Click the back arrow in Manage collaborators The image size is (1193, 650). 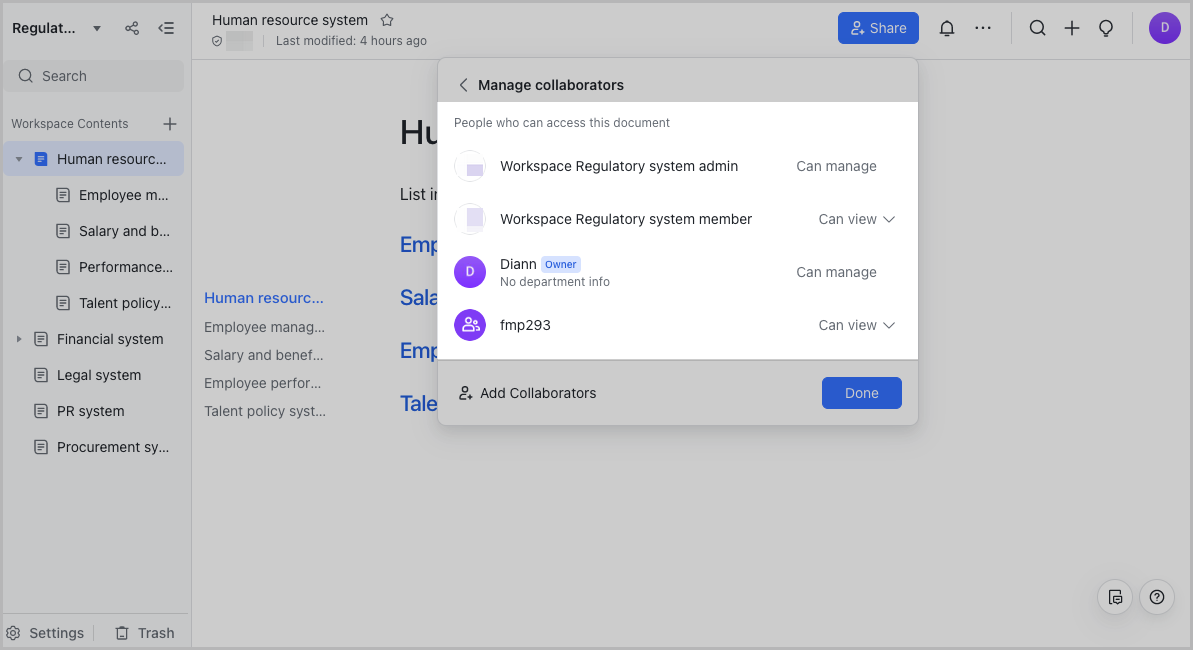[x=463, y=85]
